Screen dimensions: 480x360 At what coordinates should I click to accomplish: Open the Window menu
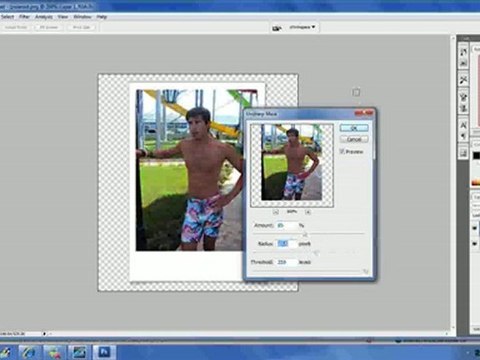(82, 17)
